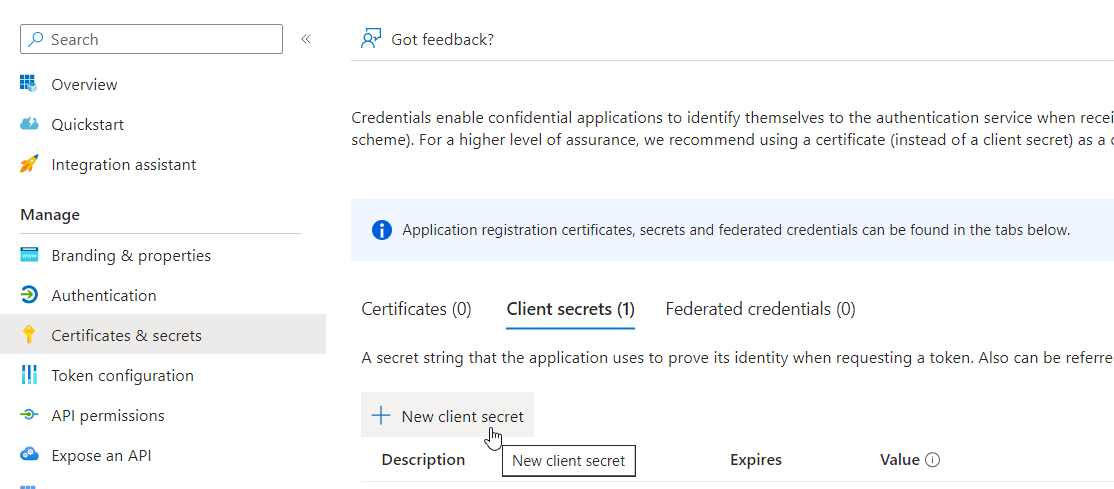Click the Quickstart cloud icon
1114x489 pixels.
(28, 124)
